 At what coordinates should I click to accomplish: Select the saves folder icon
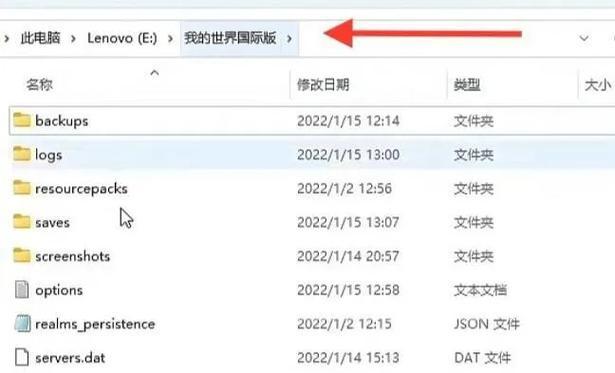22,222
